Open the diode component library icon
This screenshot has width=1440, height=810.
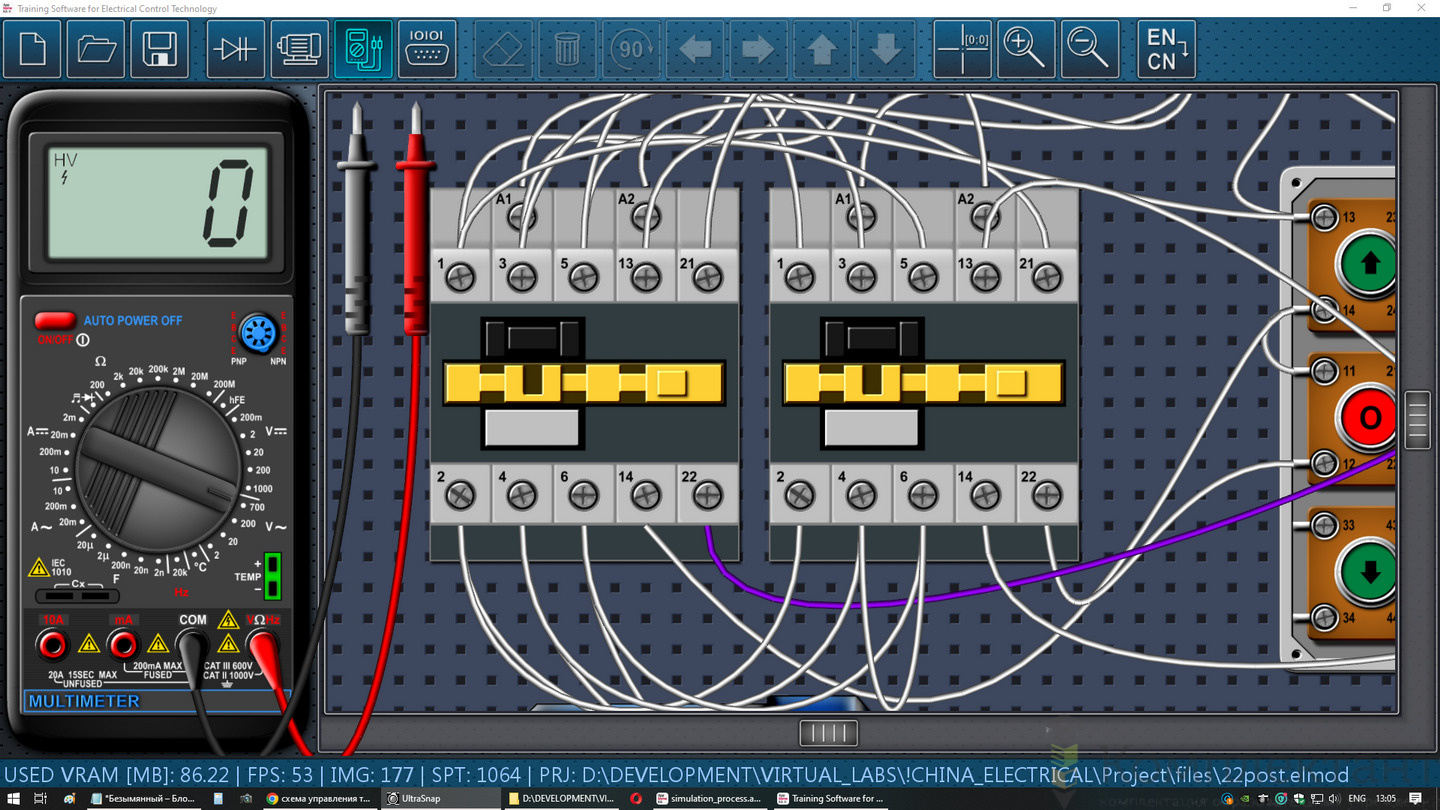[236, 49]
